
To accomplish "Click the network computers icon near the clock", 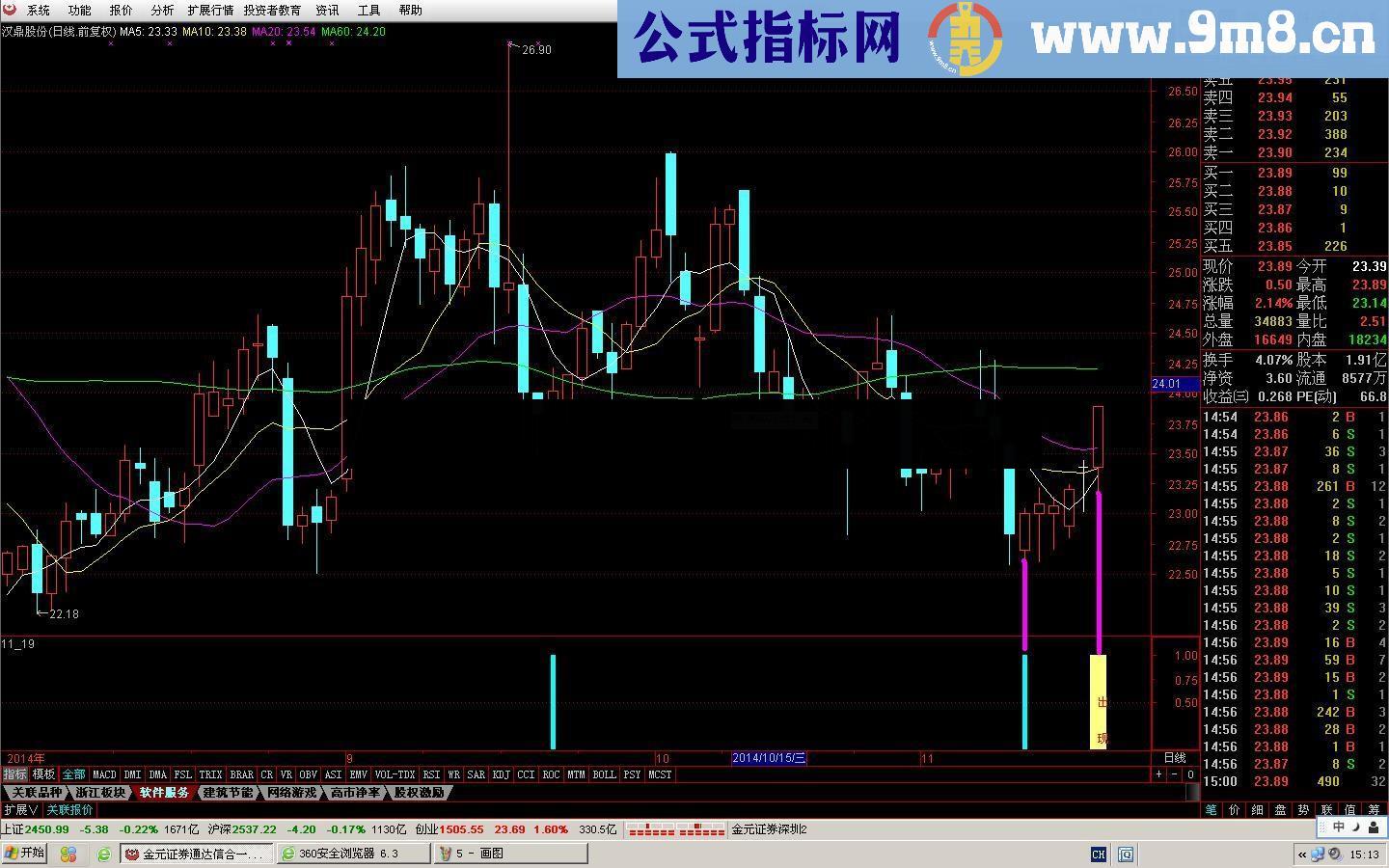I will coord(1317,854).
